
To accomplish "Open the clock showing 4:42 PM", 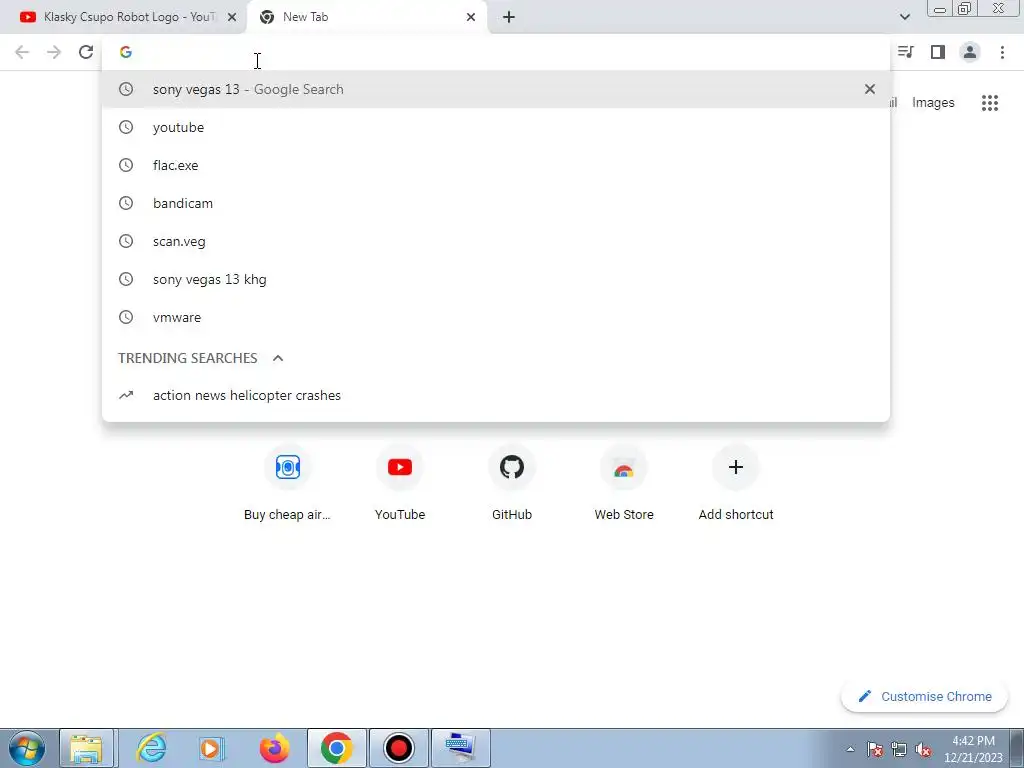I will click(973, 749).
